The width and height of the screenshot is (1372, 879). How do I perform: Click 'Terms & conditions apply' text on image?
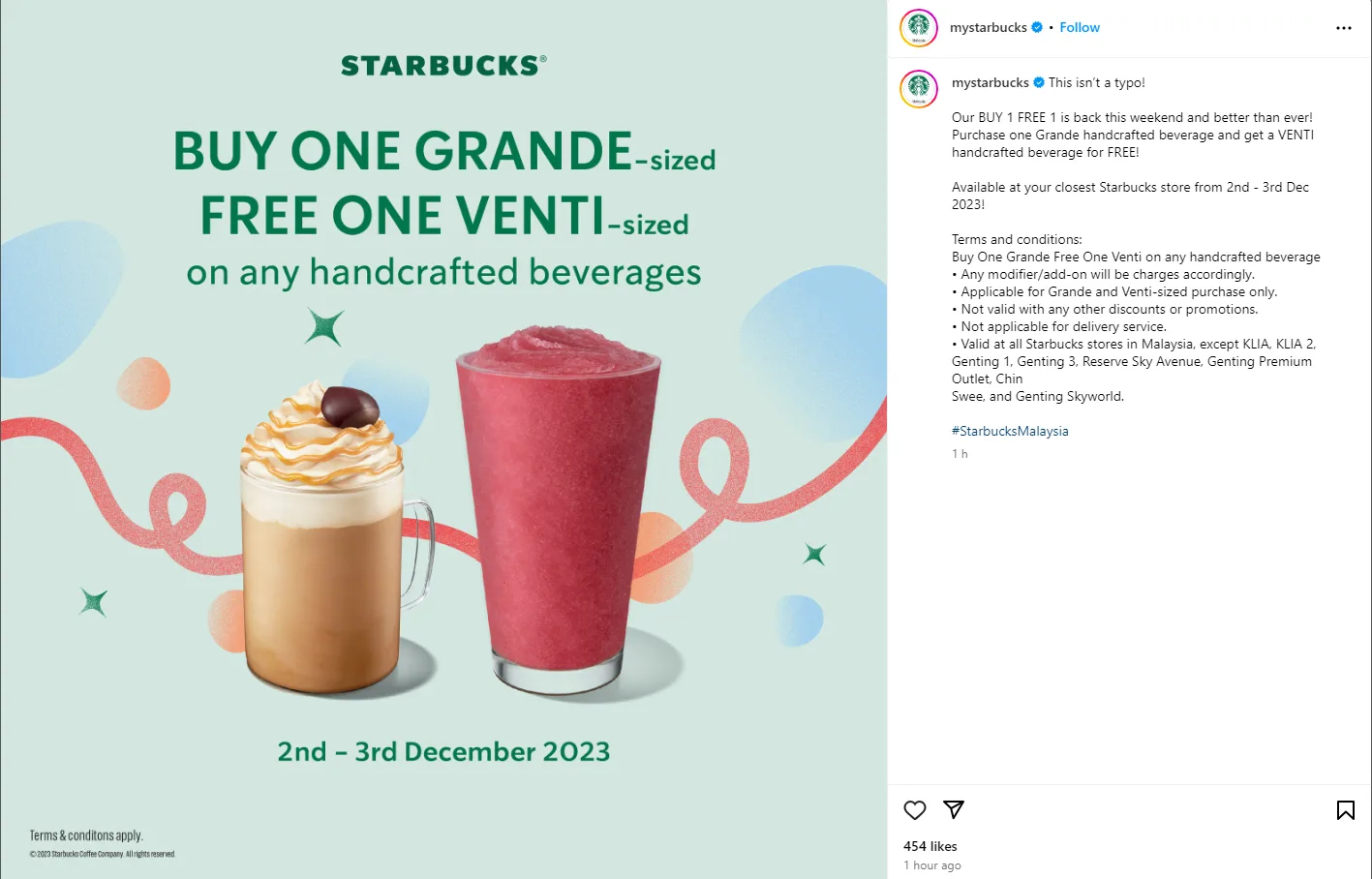pos(86,835)
